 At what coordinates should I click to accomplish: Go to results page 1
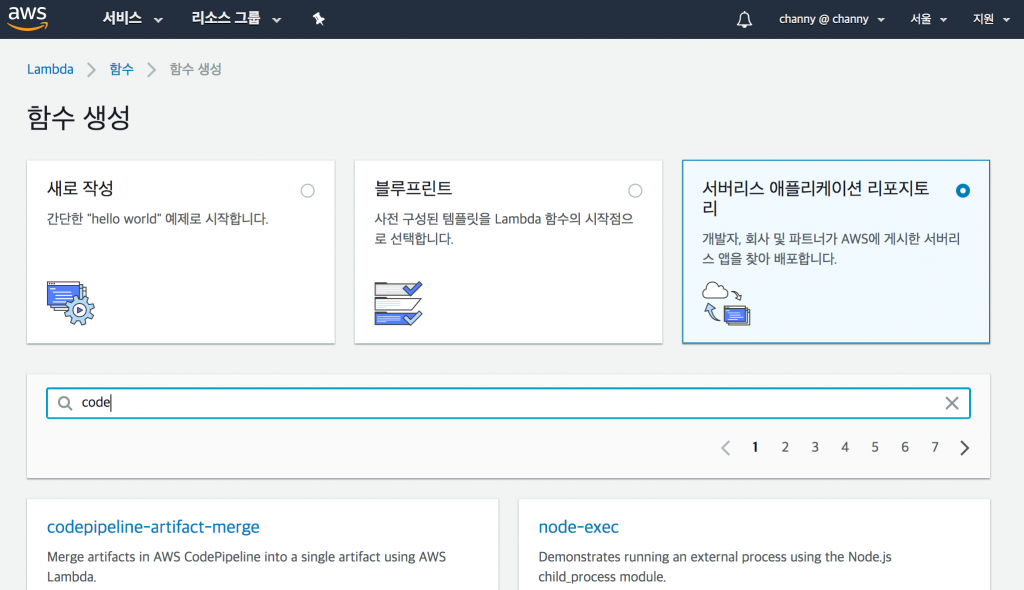point(755,448)
